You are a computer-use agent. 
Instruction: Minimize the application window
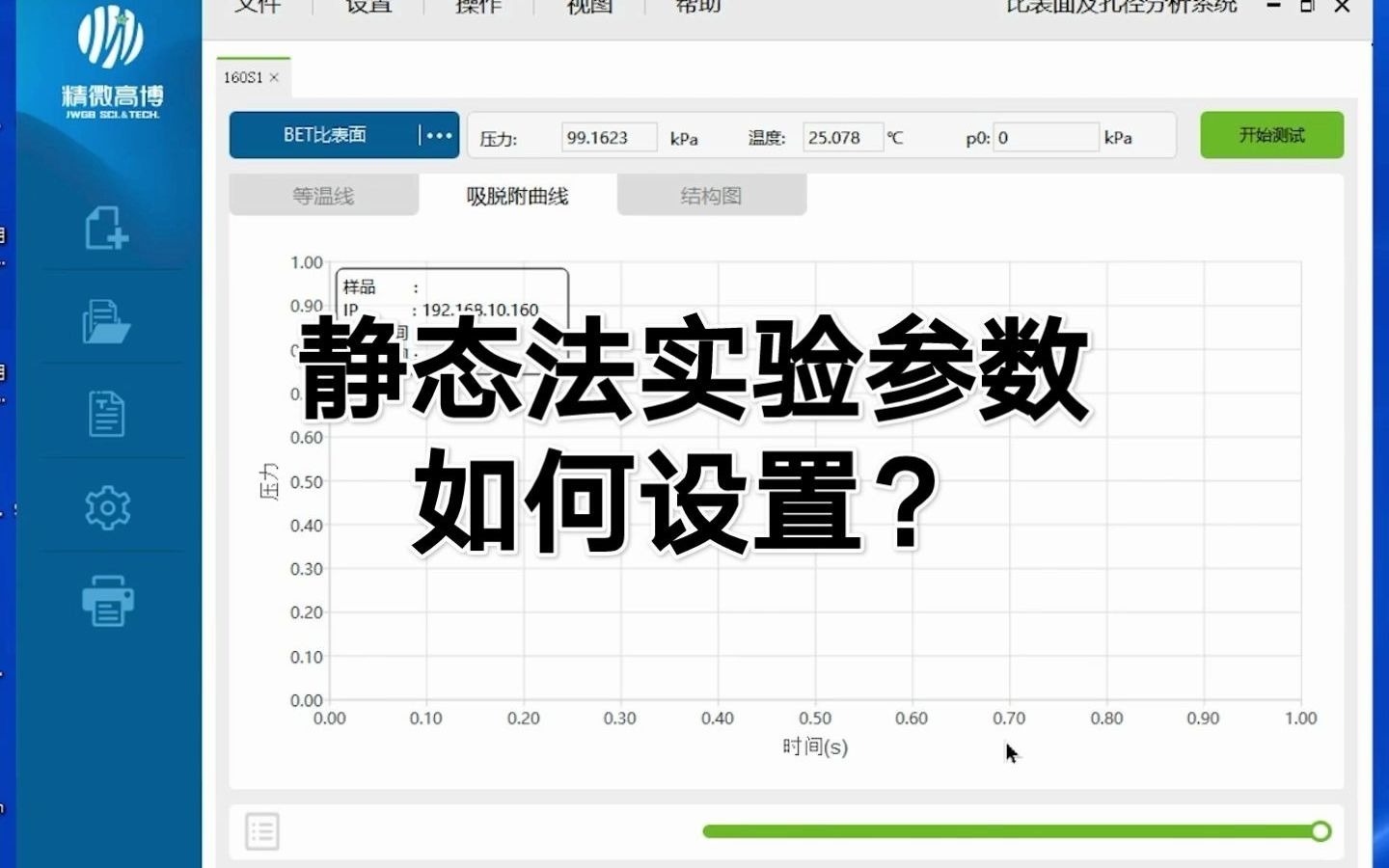1273,6
